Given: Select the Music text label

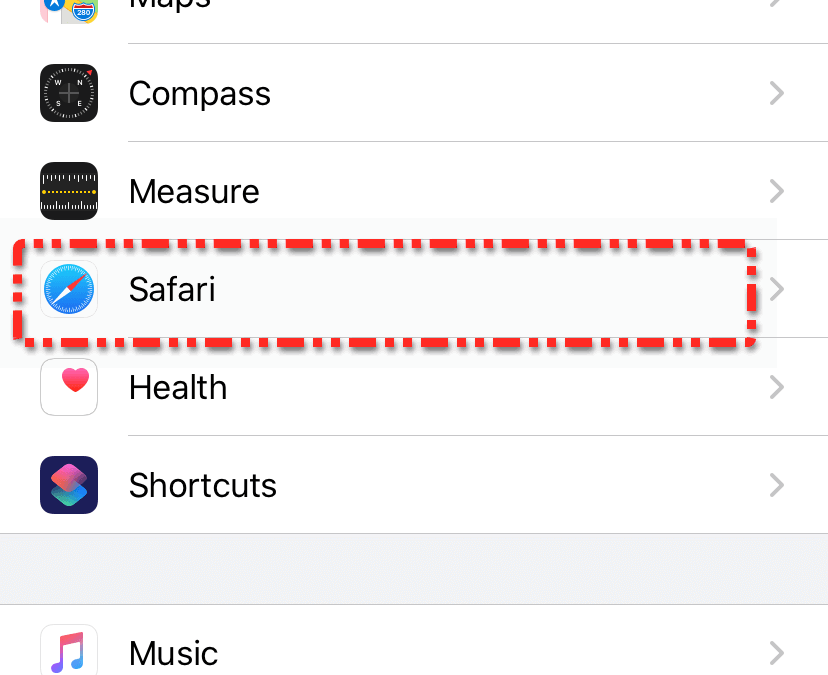Looking at the screenshot, I should pyautogui.click(x=174, y=653).
